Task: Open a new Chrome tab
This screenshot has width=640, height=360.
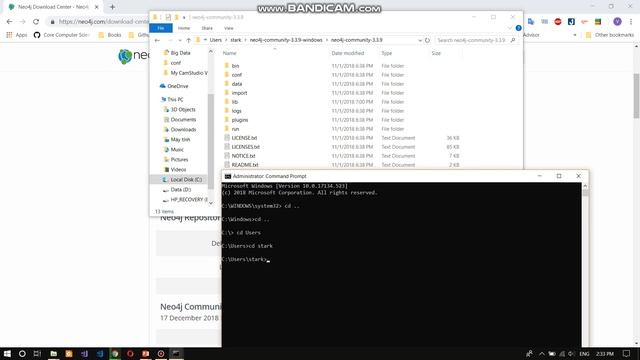Action: (x=112, y=7)
